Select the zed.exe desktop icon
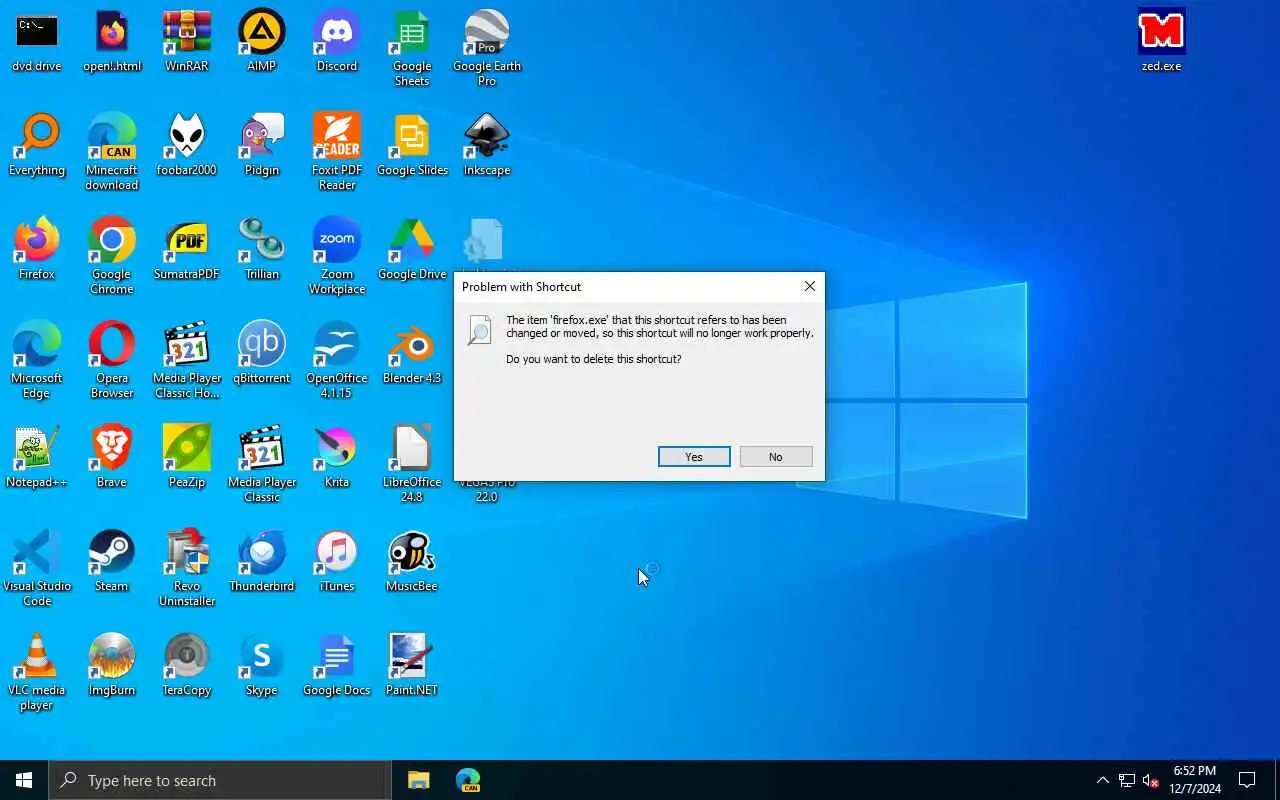The height and width of the screenshot is (800, 1280). coord(1162,42)
